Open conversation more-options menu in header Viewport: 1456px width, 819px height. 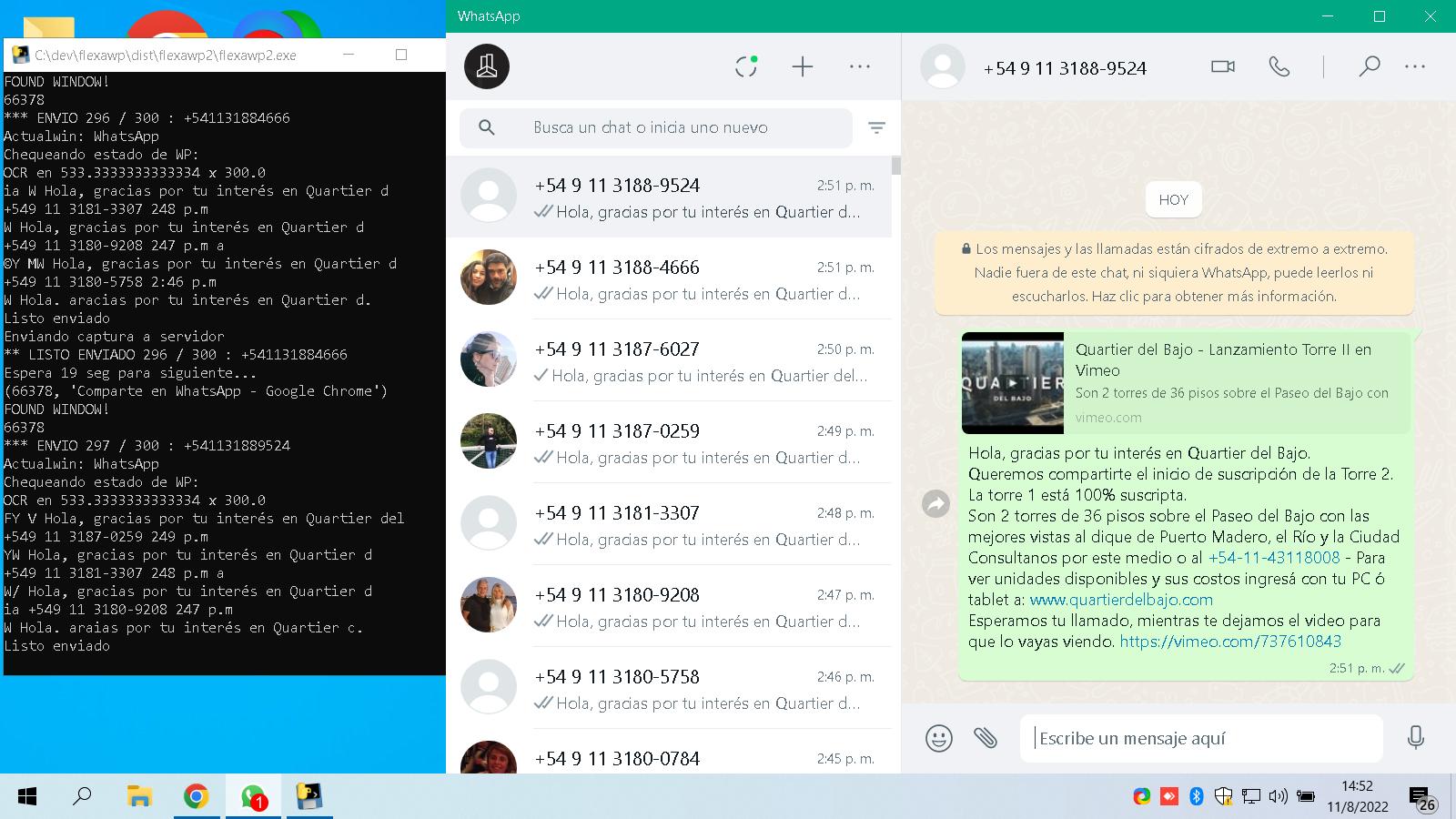point(1415,66)
